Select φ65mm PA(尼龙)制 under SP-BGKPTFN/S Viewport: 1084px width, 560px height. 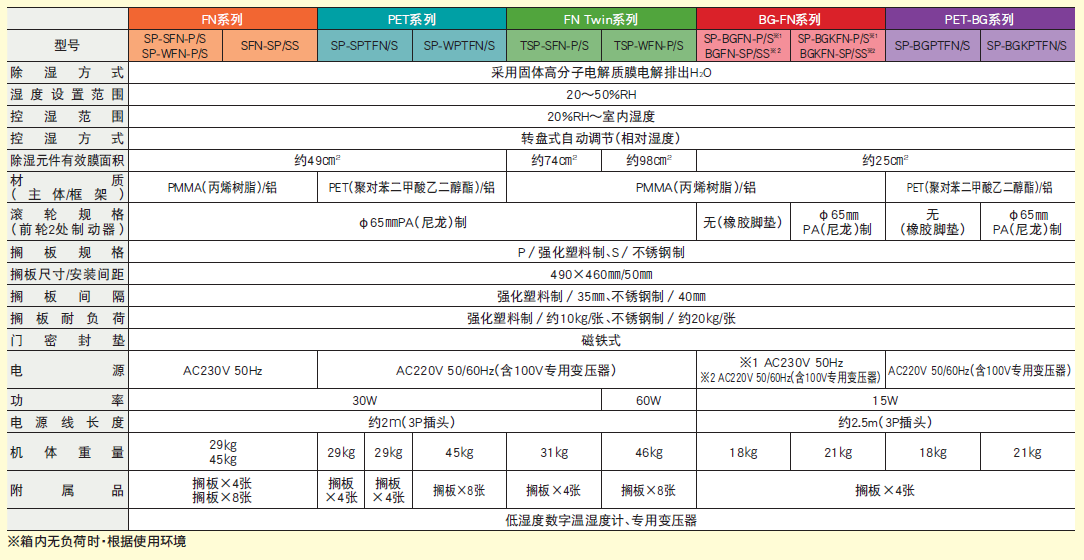pyautogui.click(x=1027, y=223)
